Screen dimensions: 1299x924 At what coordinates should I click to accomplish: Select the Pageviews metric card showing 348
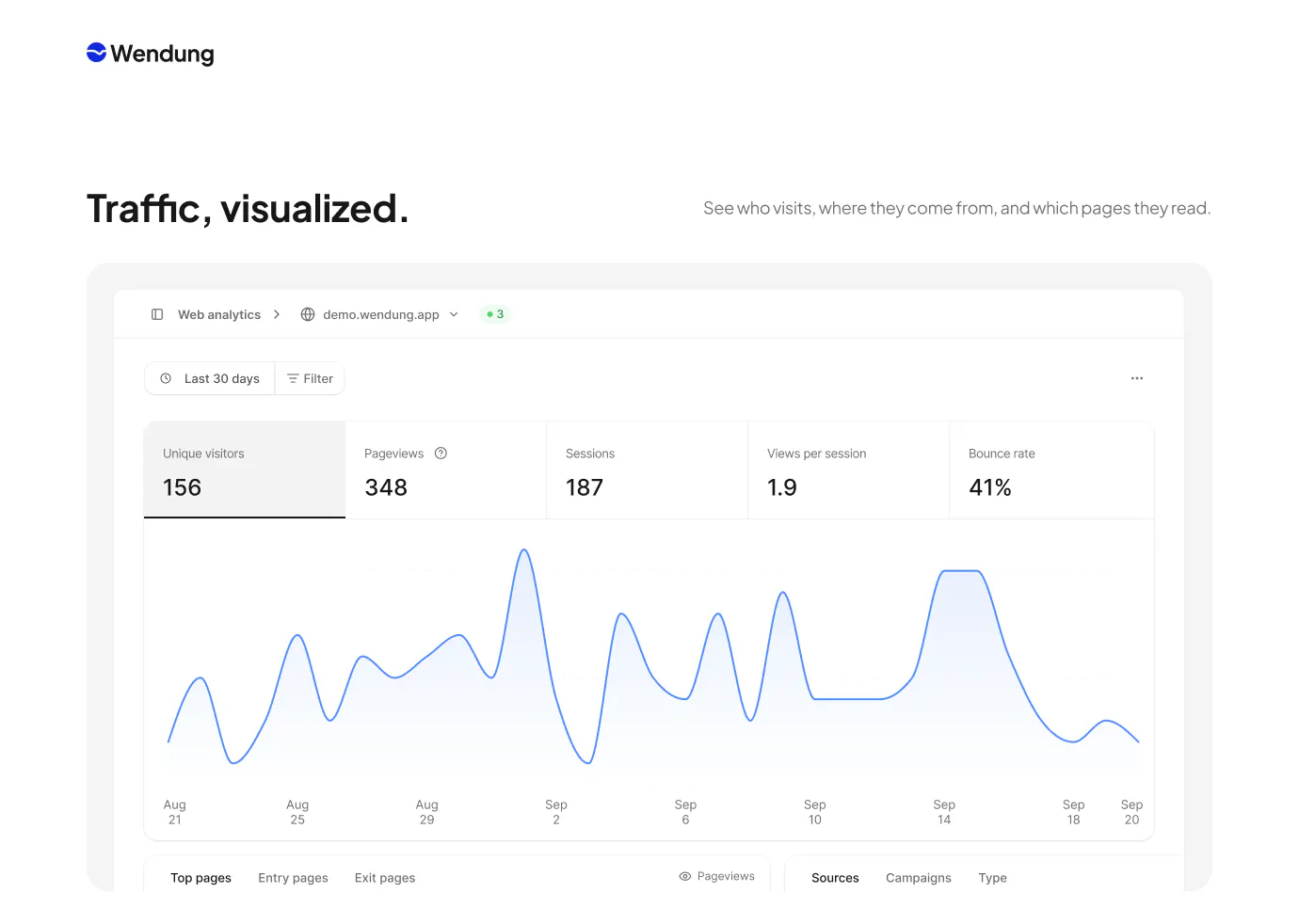click(446, 470)
